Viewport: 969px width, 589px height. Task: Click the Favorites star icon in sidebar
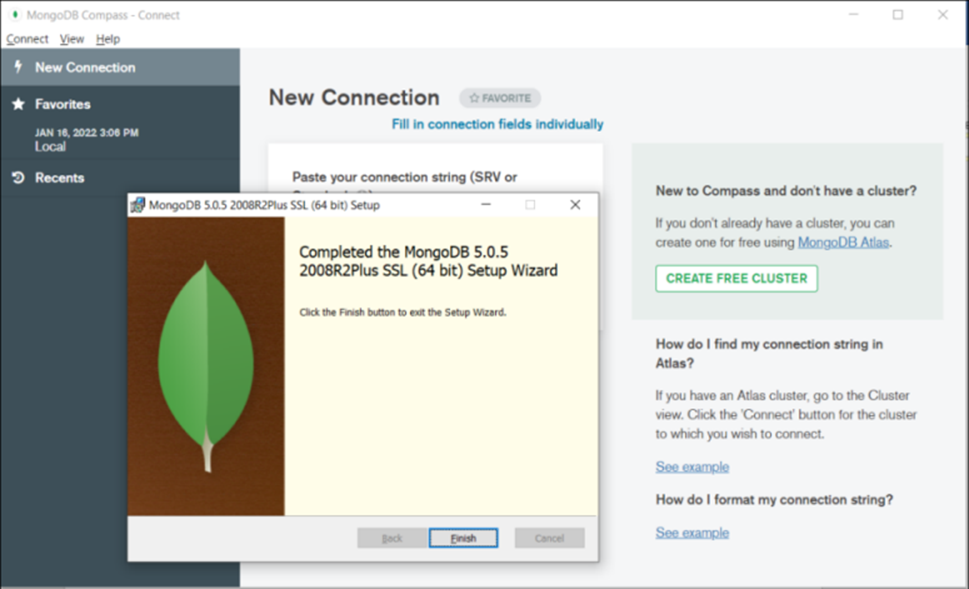click(19, 104)
